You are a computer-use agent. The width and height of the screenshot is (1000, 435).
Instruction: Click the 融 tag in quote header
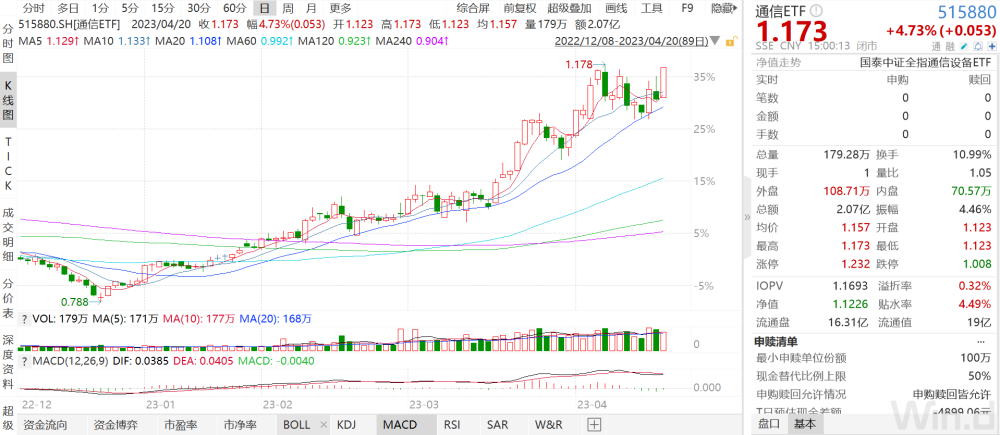click(950, 47)
